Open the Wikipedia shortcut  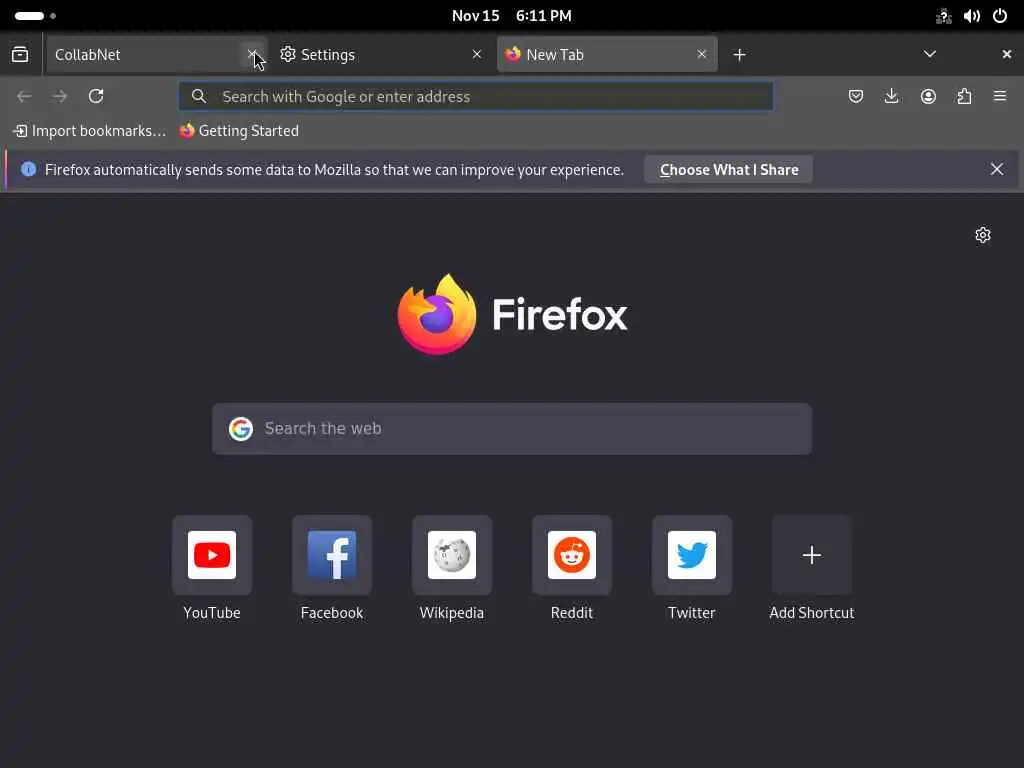click(x=452, y=568)
